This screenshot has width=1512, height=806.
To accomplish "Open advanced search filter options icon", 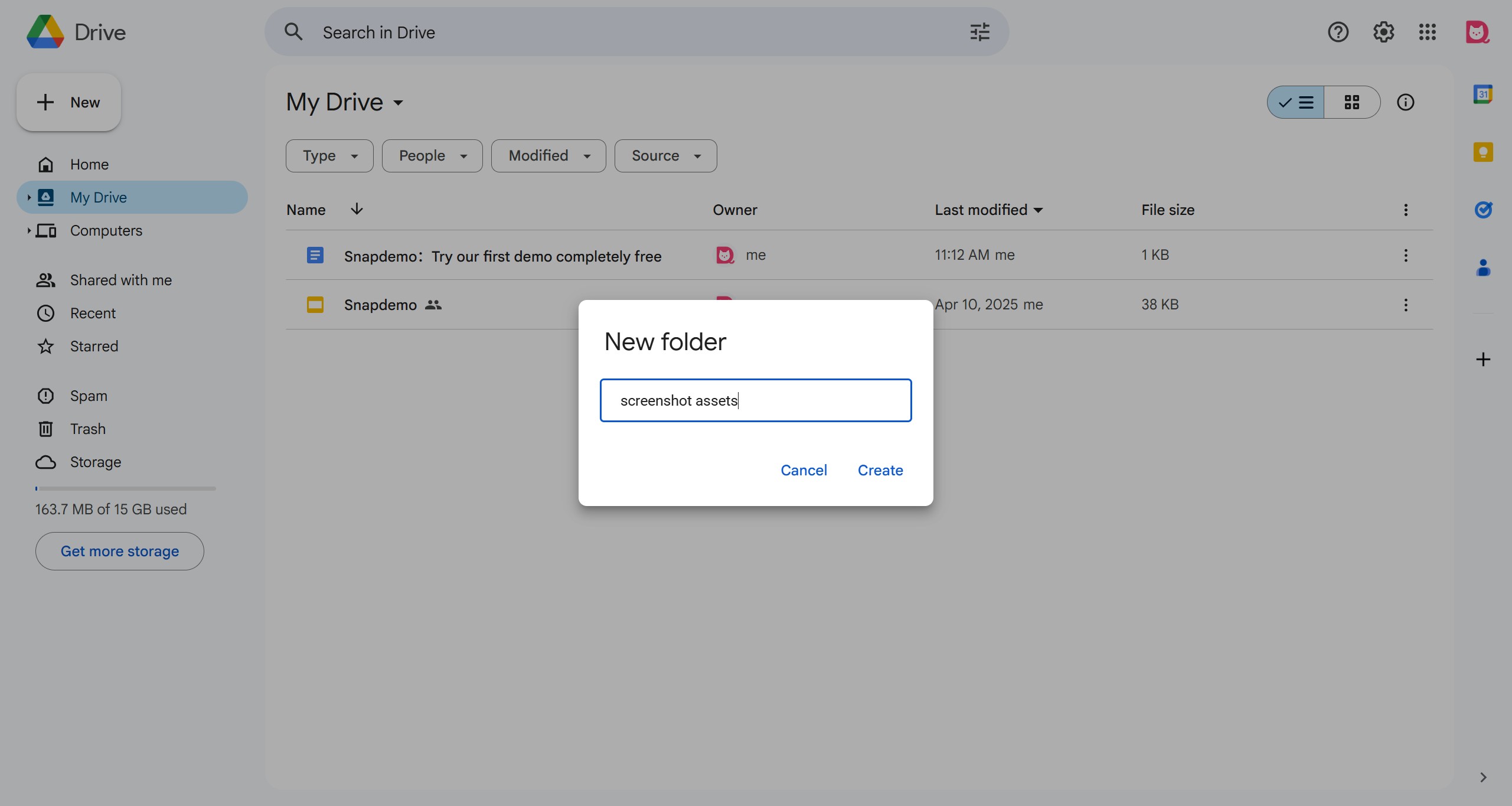I will click(x=979, y=32).
